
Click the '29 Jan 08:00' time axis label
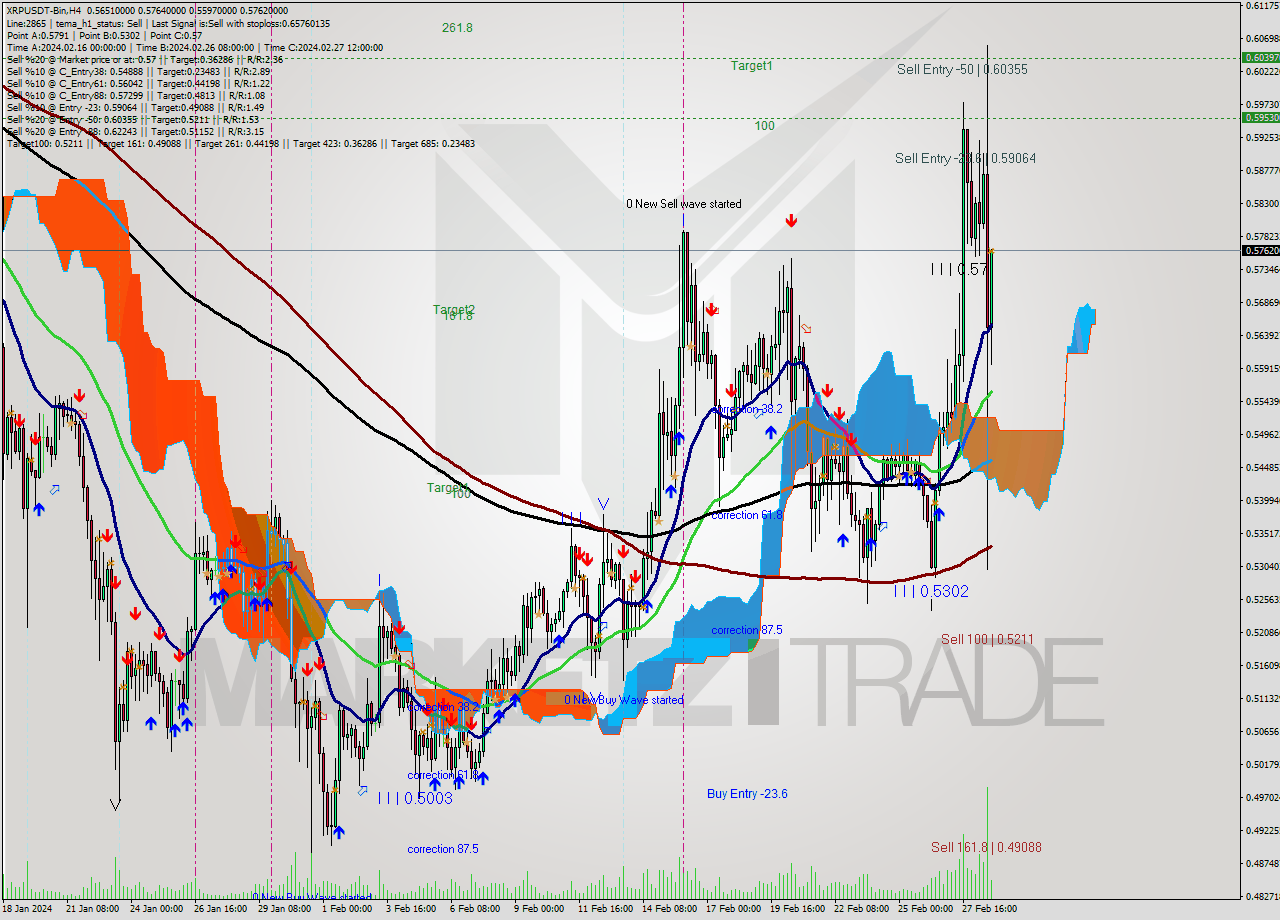tap(285, 909)
